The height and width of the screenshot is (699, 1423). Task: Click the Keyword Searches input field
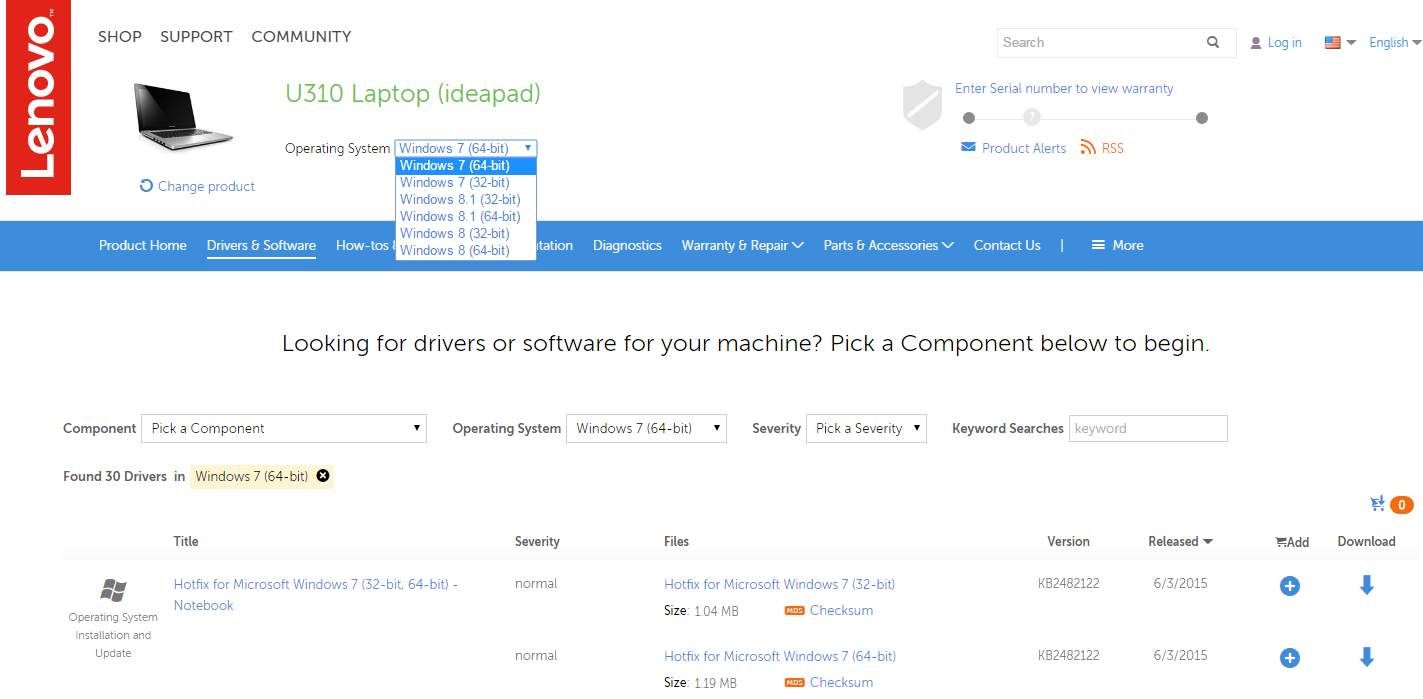point(1148,428)
